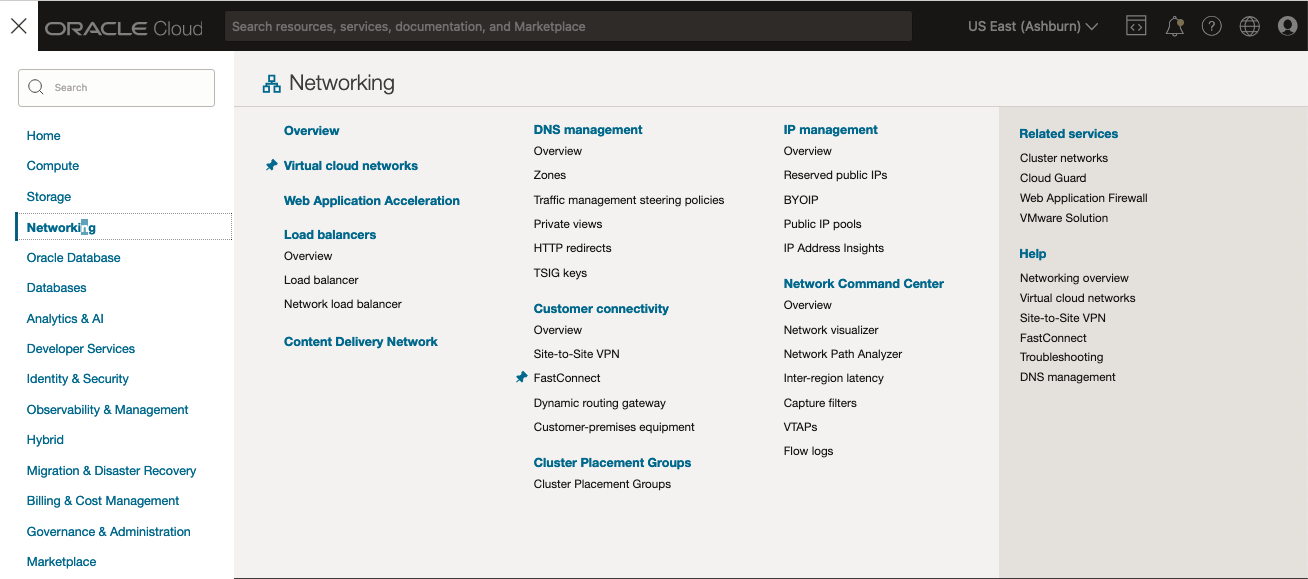Click the Networking section header icon

coord(271,84)
